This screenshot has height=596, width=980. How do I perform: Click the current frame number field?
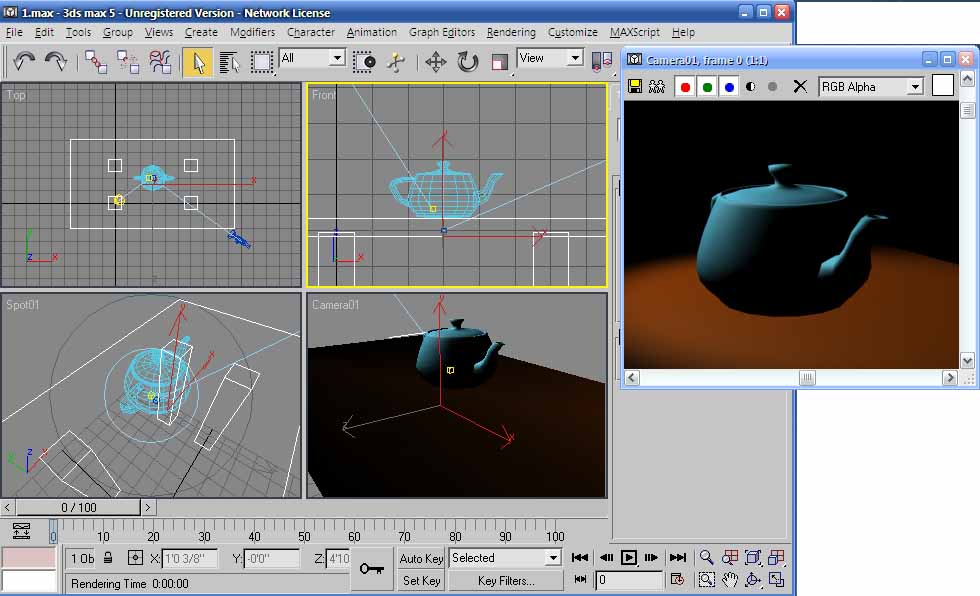pyautogui.click(x=628, y=580)
